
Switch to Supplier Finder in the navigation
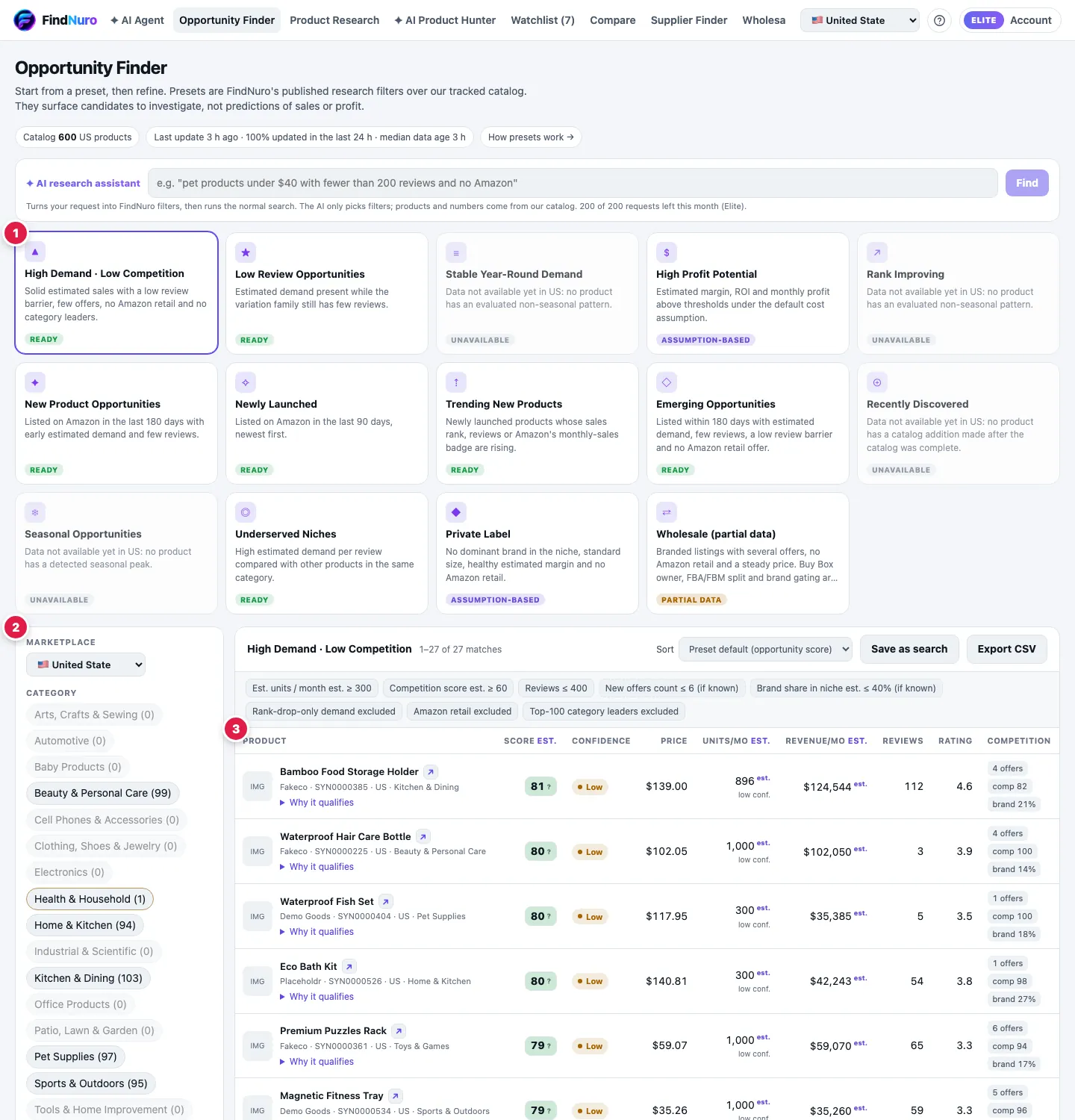[x=689, y=20]
